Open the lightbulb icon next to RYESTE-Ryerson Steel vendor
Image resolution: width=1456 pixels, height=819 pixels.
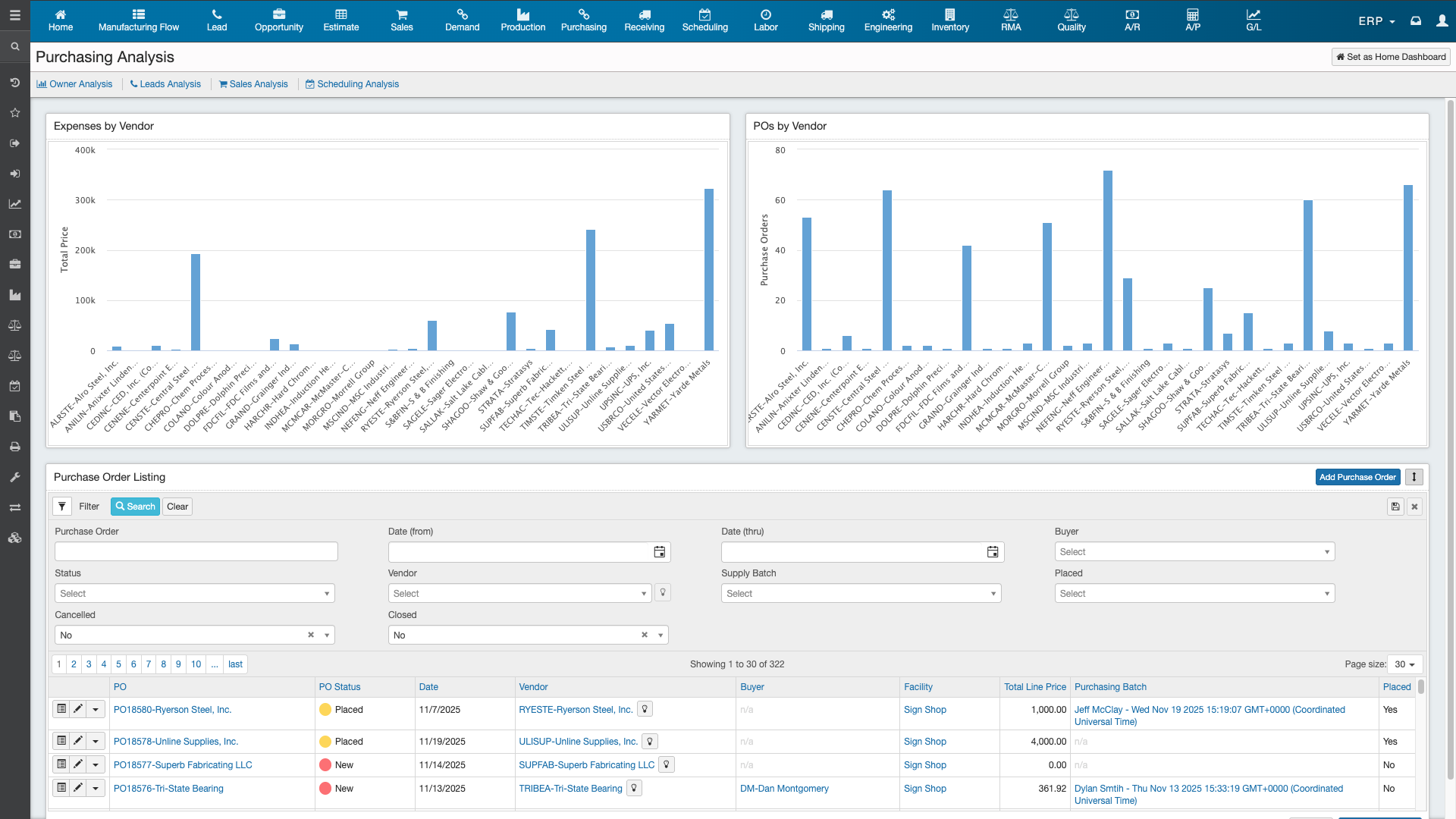[x=644, y=709]
